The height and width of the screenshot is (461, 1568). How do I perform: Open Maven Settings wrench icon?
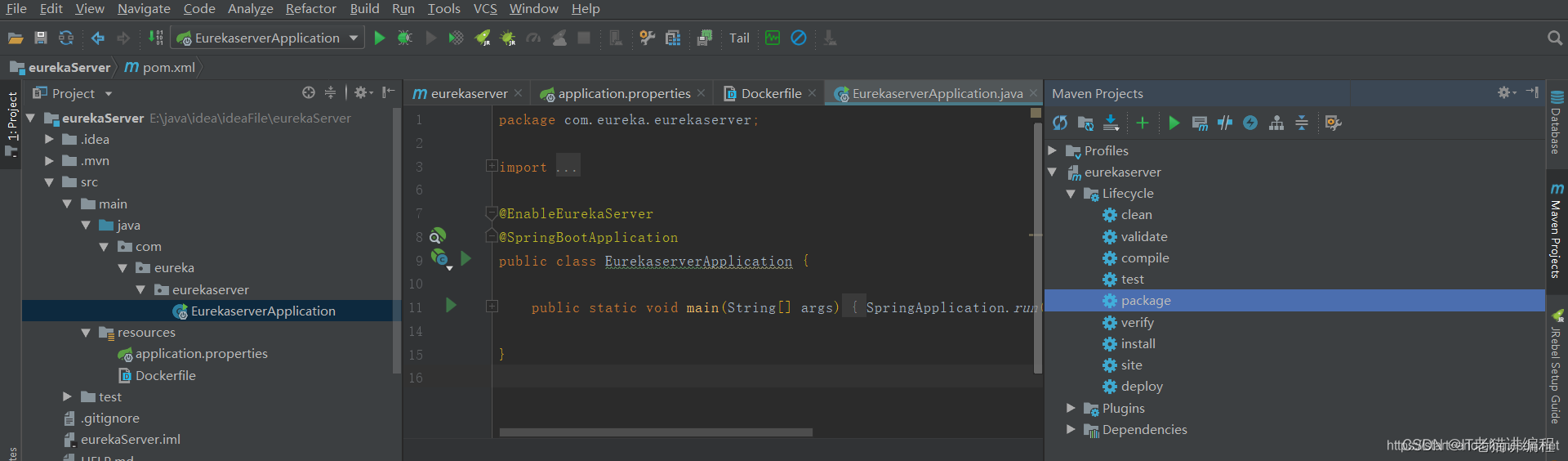[1333, 123]
